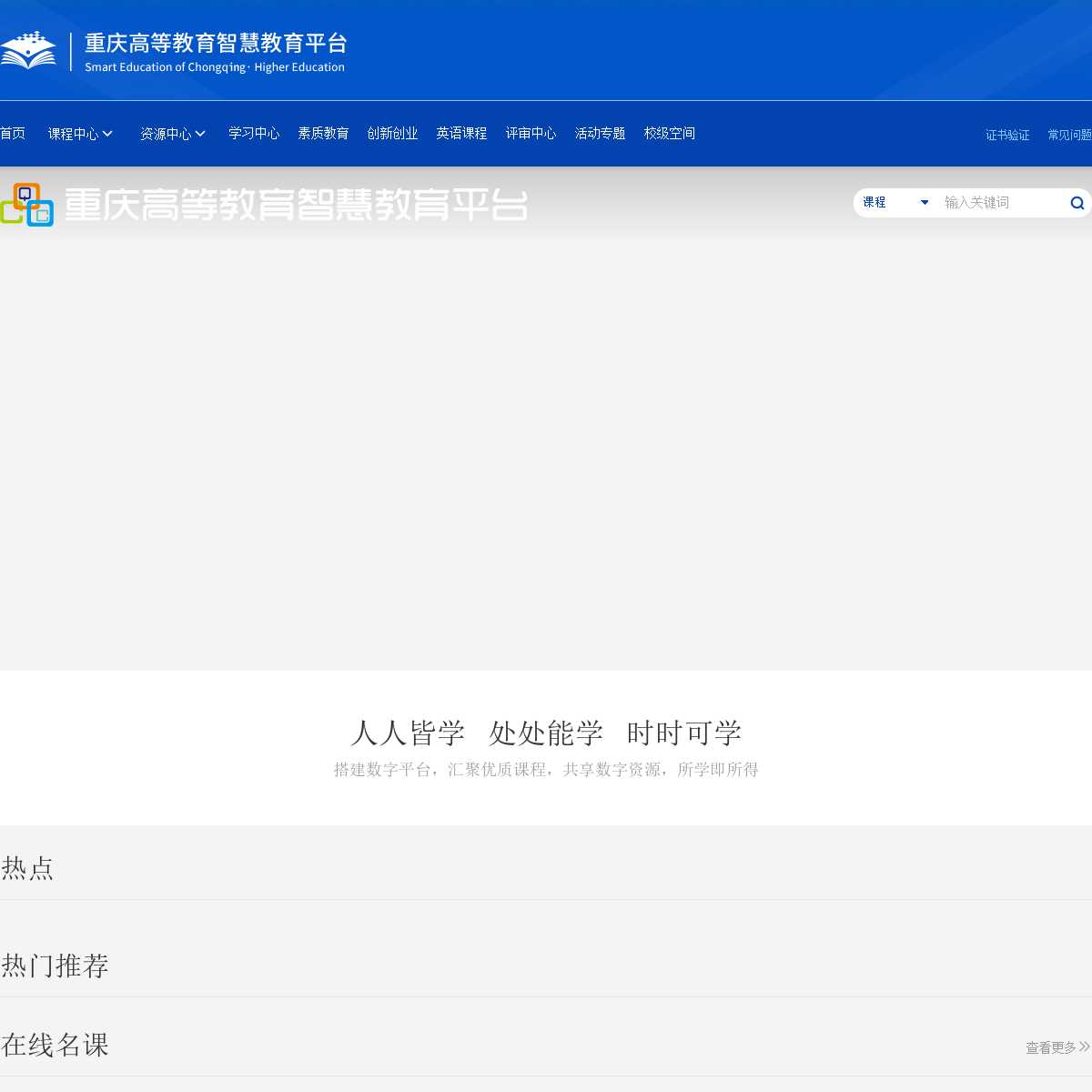Click the book logo icon in header

[28, 51]
